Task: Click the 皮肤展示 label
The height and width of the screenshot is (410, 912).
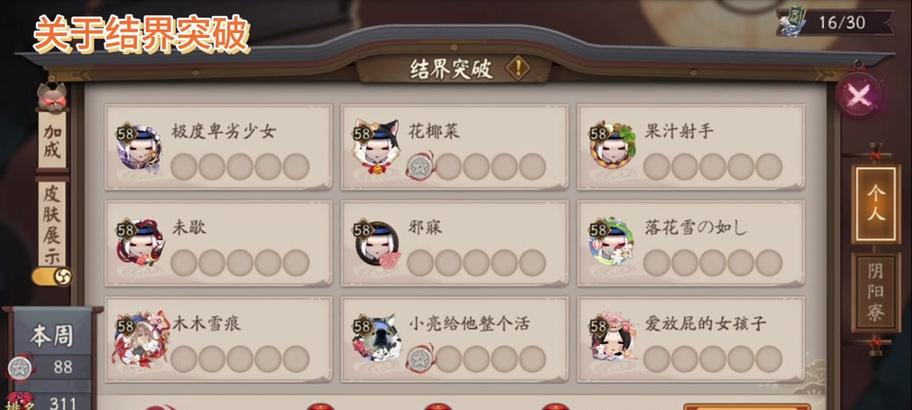Action: click(x=52, y=224)
